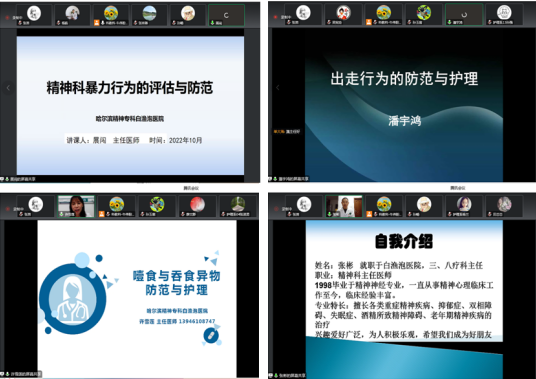Viewport: 536px width, 379px height.
Task: Click red recording indicator in bottom-left meeting
Action: [8, 208]
